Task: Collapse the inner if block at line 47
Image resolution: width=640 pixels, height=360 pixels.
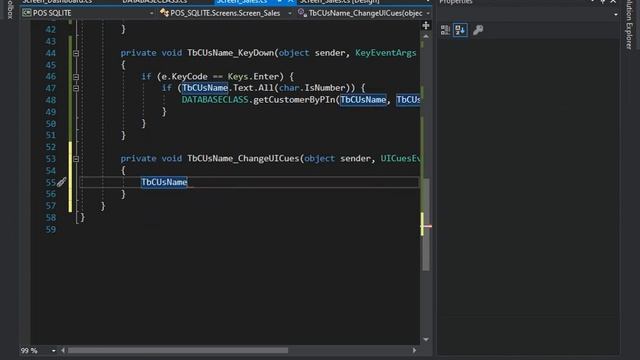Action: [x=76, y=88]
